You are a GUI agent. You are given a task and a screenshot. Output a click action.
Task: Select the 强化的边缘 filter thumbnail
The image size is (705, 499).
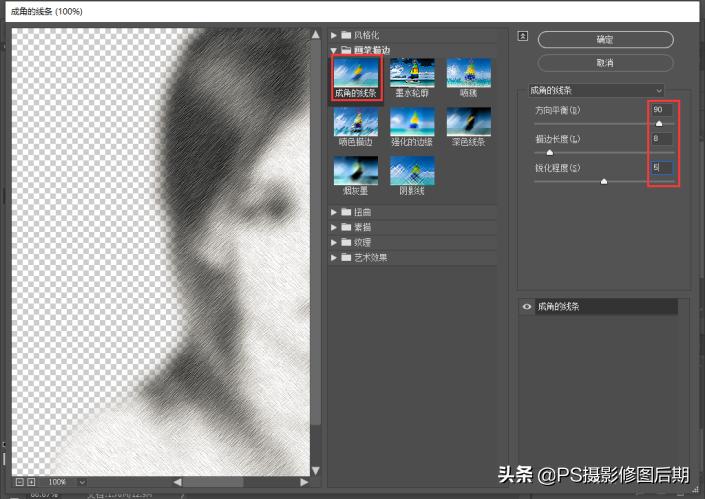(x=412, y=122)
